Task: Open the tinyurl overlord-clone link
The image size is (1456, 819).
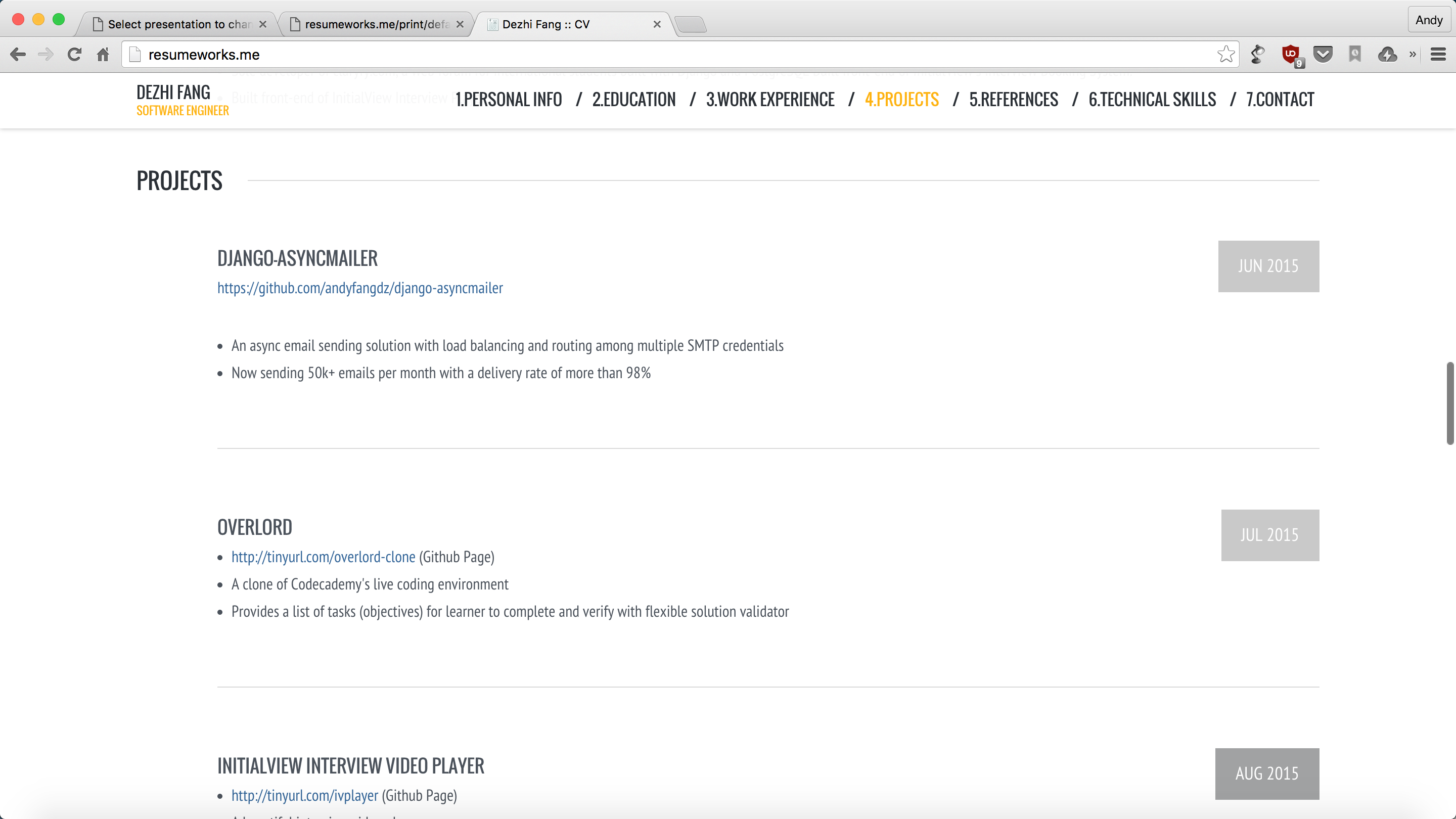Action: [324, 557]
